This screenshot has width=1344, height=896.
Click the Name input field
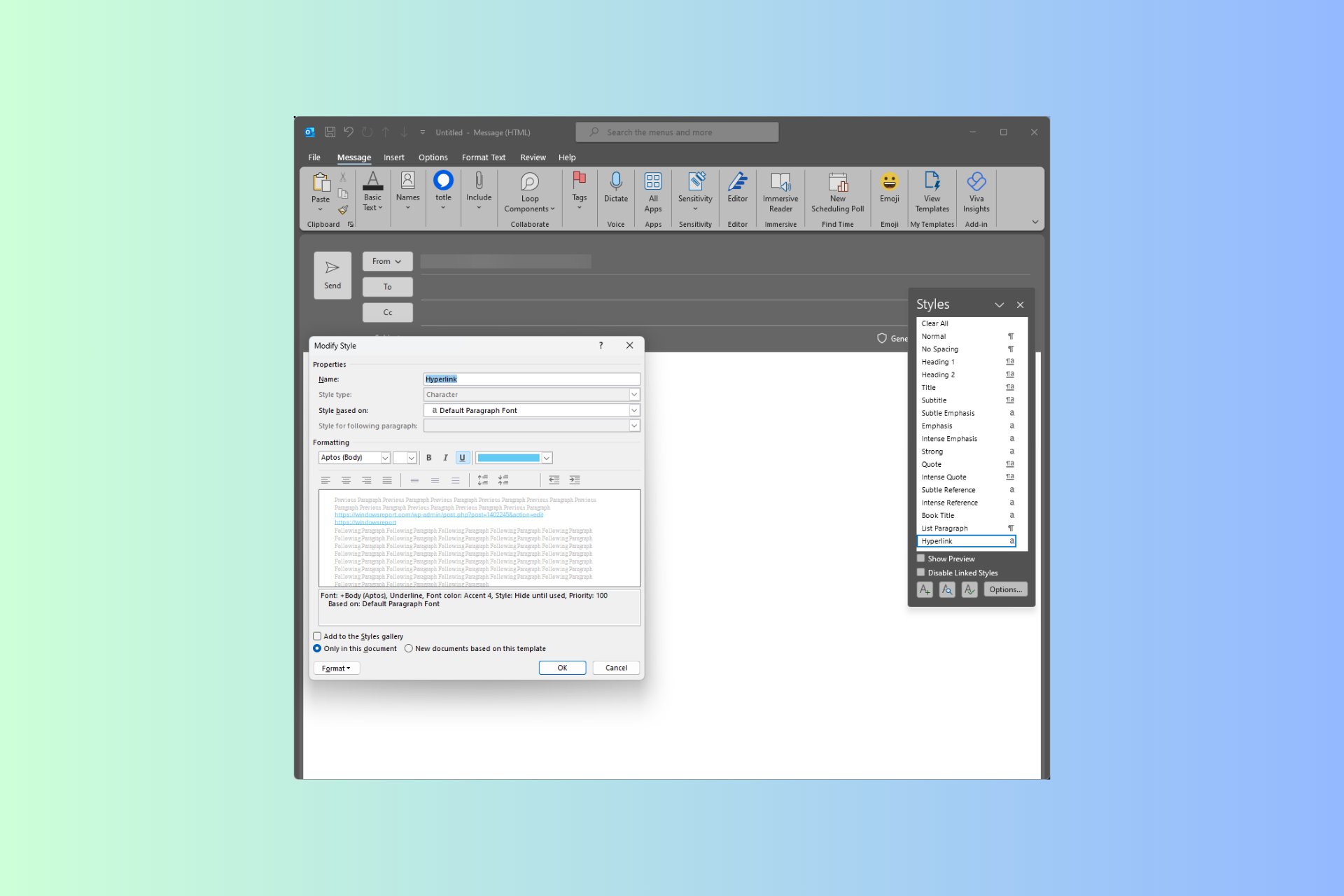tap(529, 378)
